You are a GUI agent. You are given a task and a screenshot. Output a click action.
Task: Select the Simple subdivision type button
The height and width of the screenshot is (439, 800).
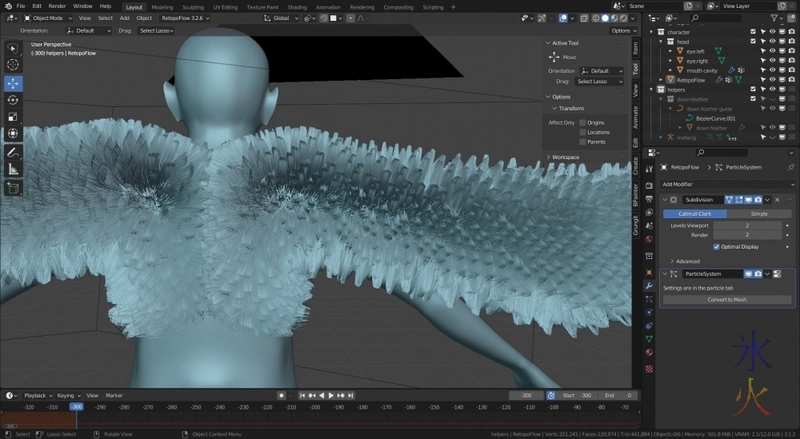pyautogui.click(x=759, y=214)
